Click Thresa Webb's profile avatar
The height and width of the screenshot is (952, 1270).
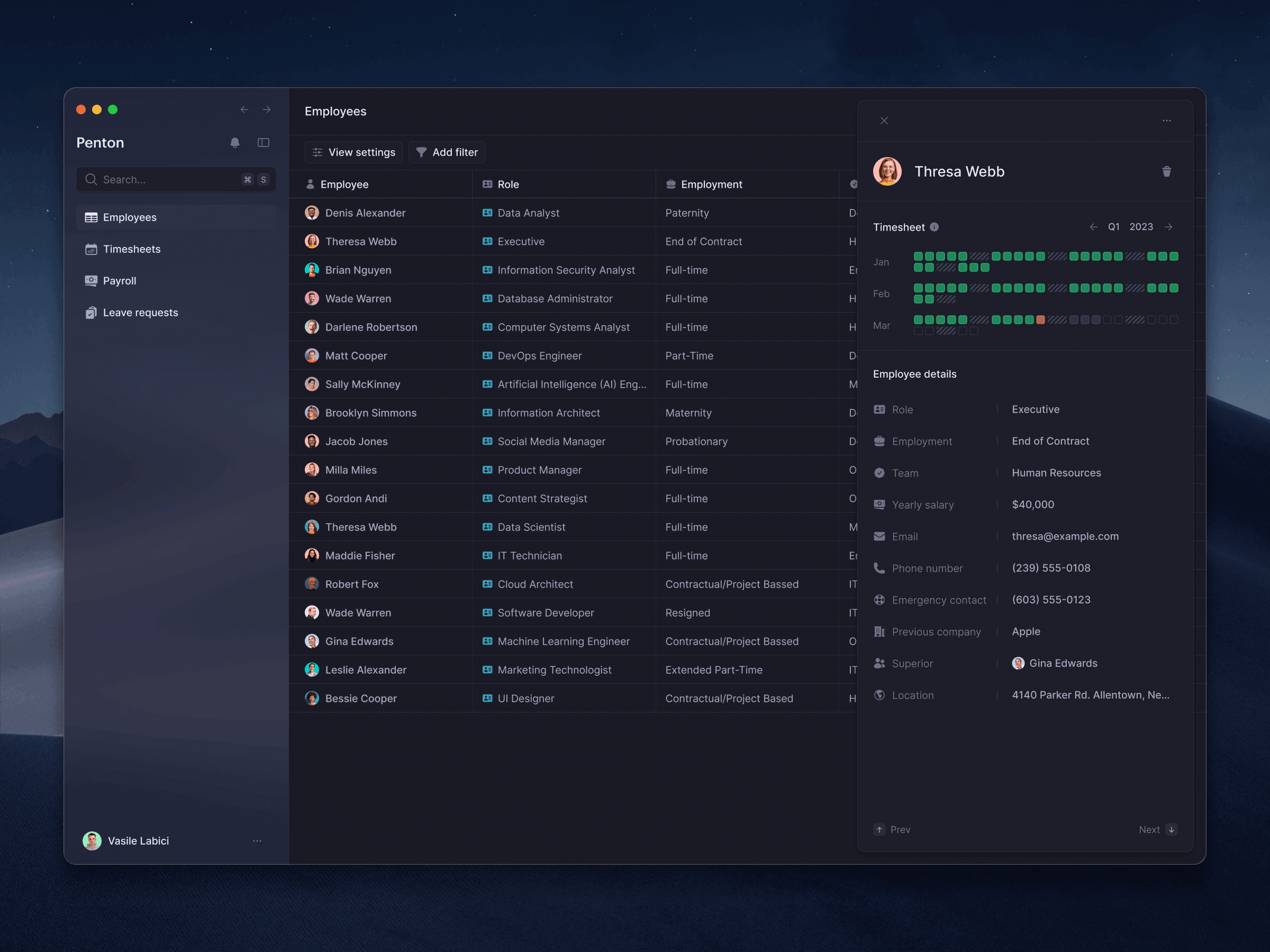[887, 171]
